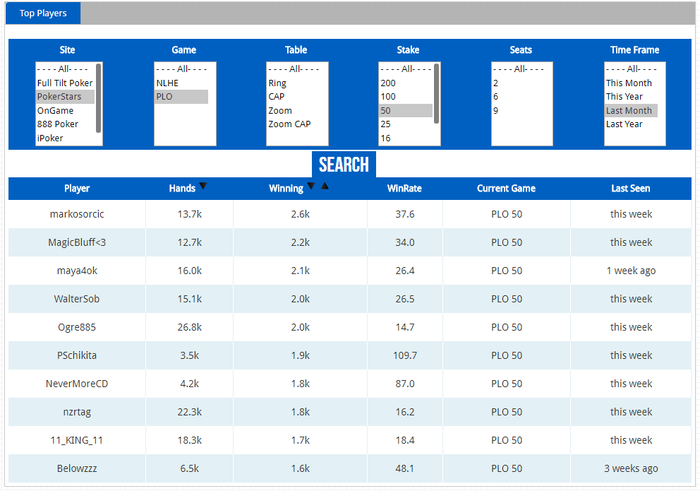Open player markosorcic's row
This screenshot has width=700, height=491.
350,214
